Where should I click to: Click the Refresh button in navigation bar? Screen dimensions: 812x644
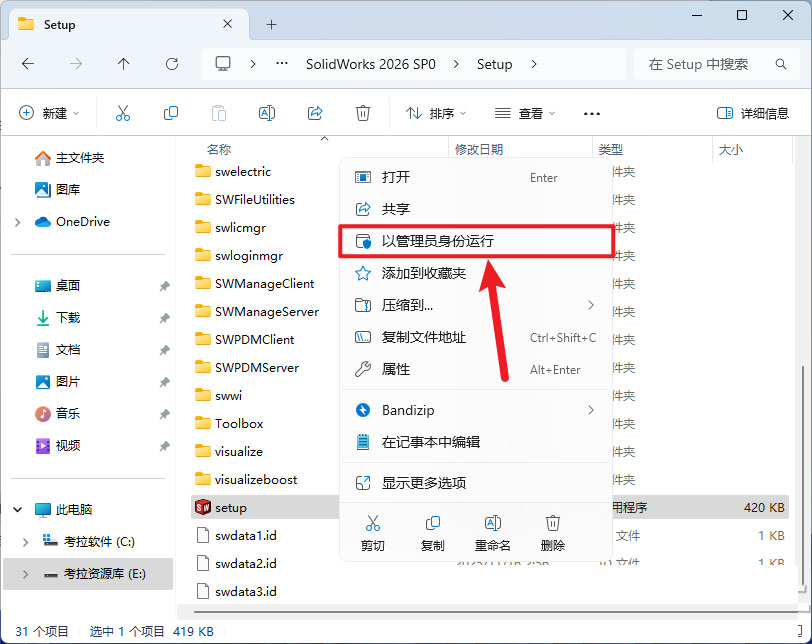[x=171, y=64]
